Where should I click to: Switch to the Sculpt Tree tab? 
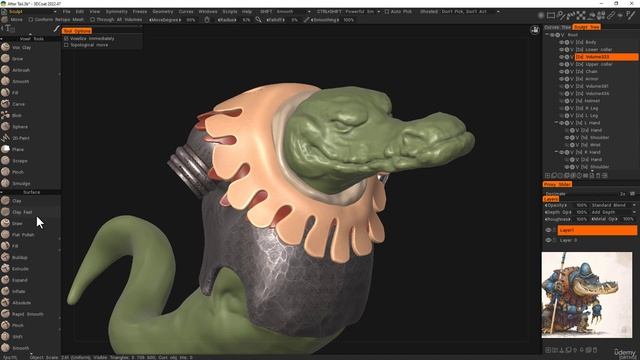click(x=587, y=27)
